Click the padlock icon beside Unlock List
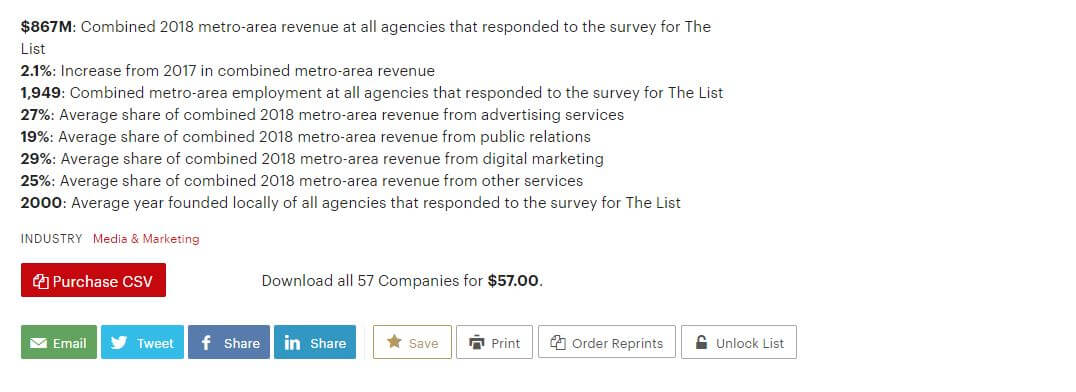The width and height of the screenshot is (1076, 392). [701, 342]
